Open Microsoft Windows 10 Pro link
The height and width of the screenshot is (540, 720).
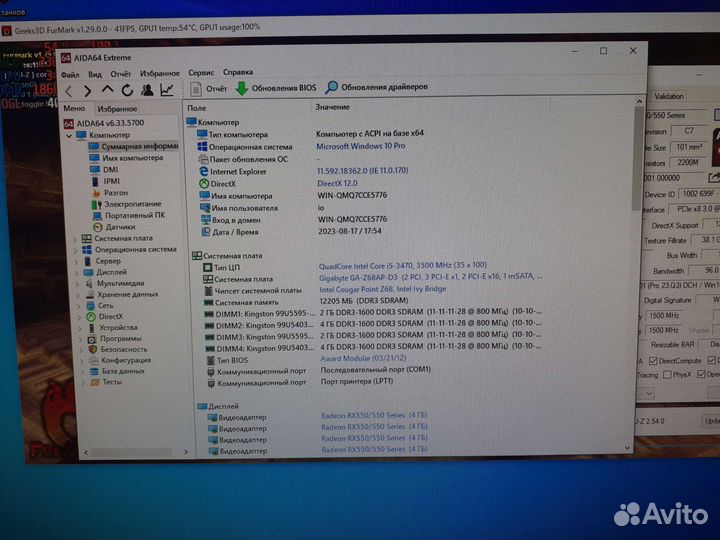point(361,146)
